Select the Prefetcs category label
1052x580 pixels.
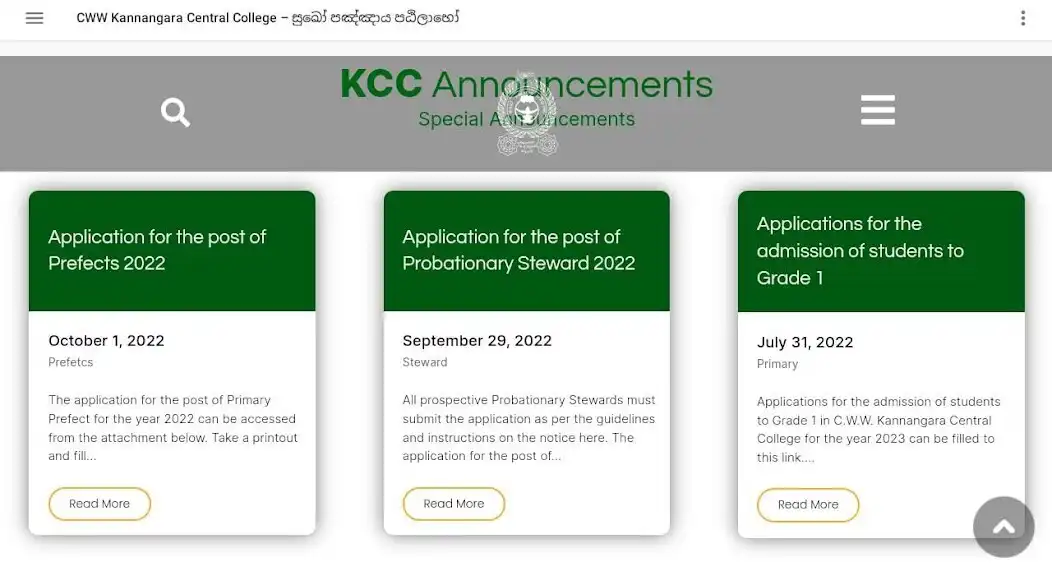pos(71,362)
